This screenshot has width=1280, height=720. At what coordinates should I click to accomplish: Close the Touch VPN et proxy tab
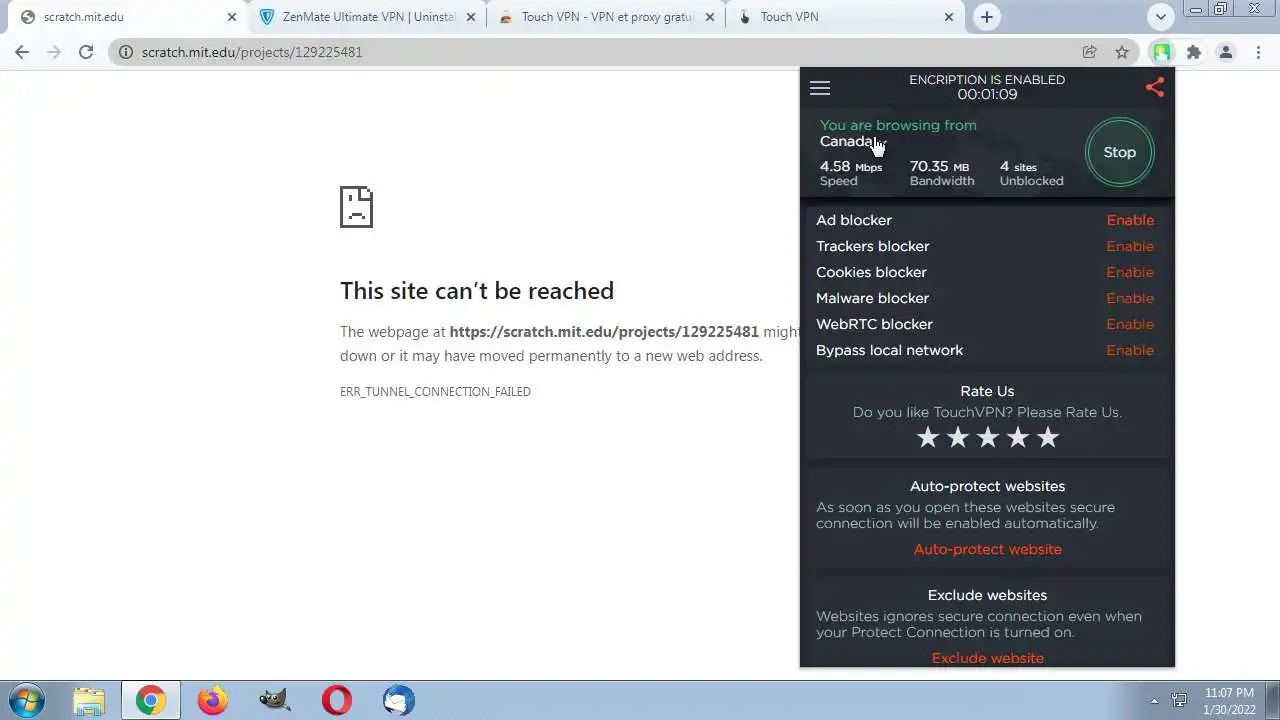[x=711, y=17]
